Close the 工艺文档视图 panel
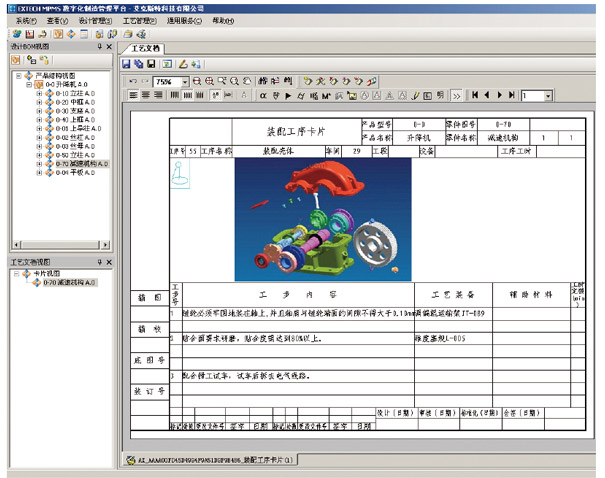 tap(110, 262)
